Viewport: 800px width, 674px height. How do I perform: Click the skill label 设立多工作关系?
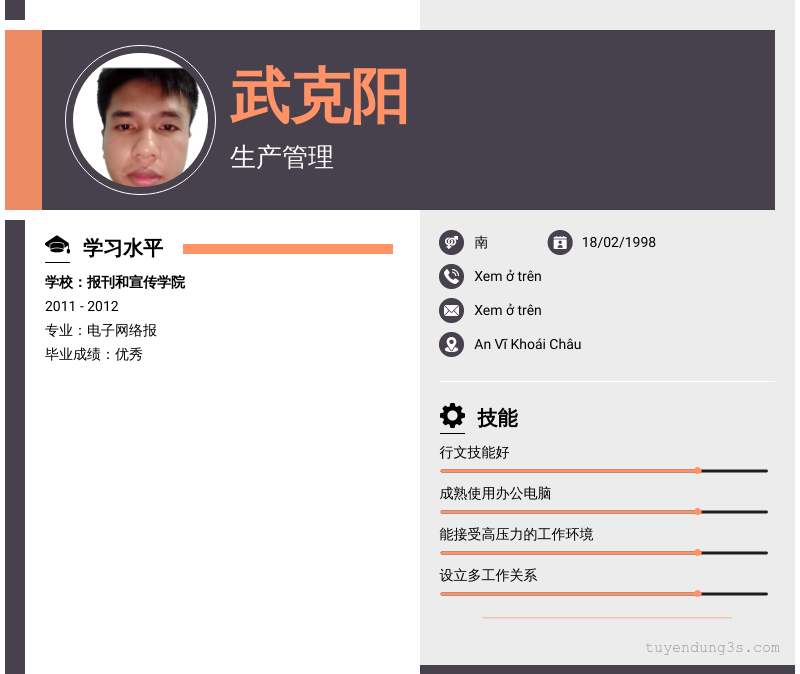point(488,576)
